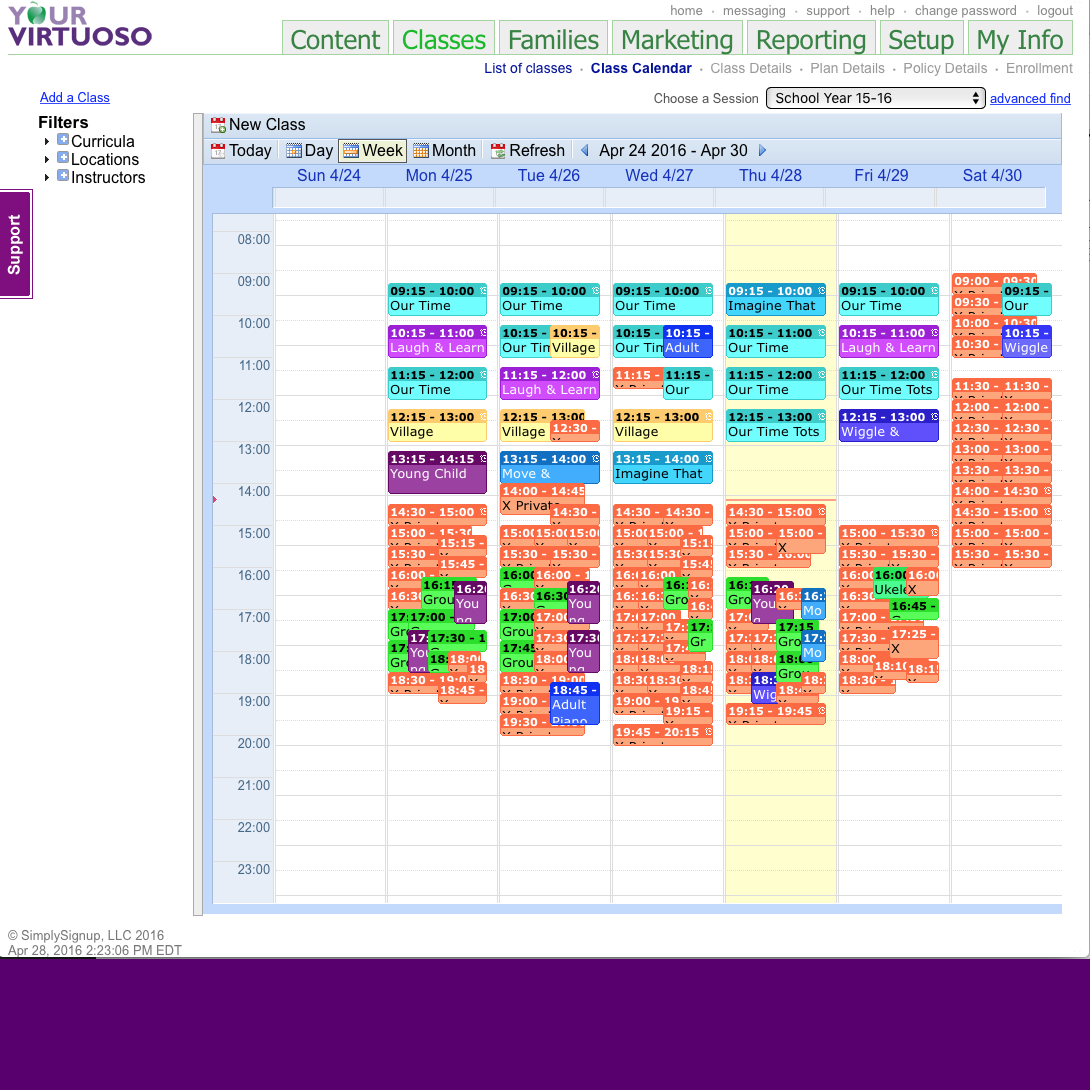Click the help link
The height and width of the screenshot is (1090, 1090).
(x=882, y=10)
